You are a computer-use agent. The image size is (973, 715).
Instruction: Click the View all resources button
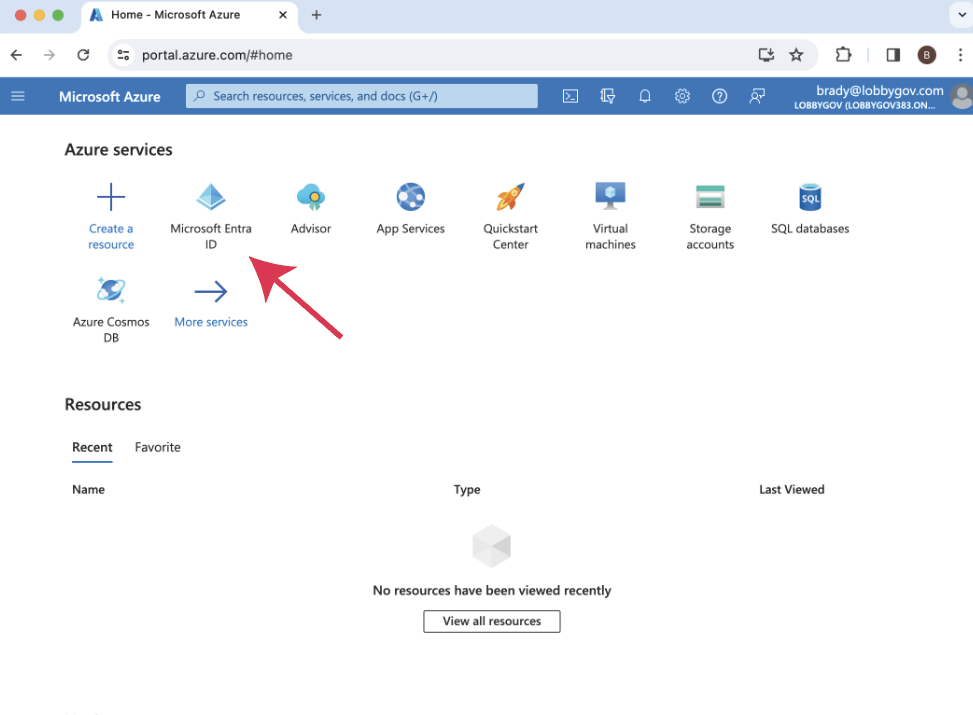coord(492,621)
